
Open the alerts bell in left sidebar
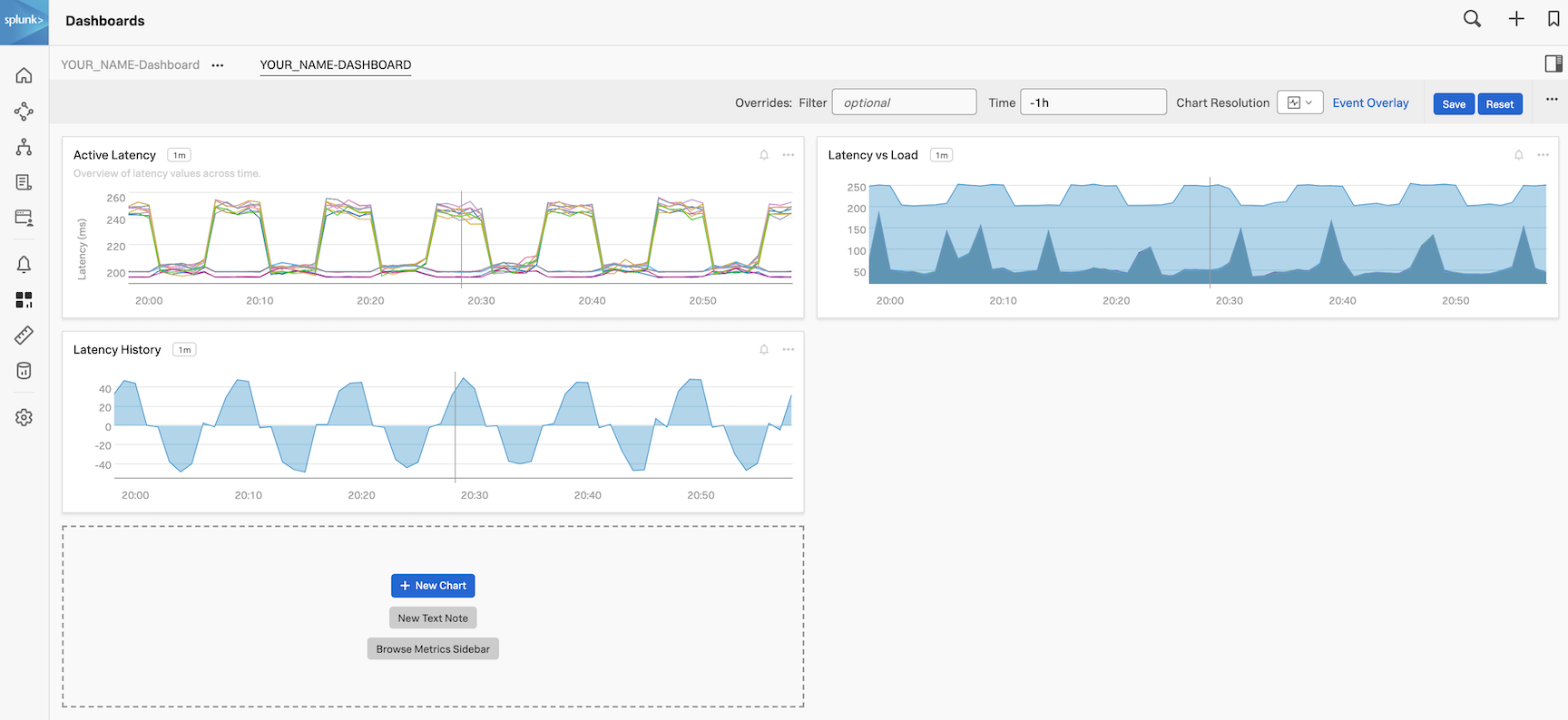point(24,264)
